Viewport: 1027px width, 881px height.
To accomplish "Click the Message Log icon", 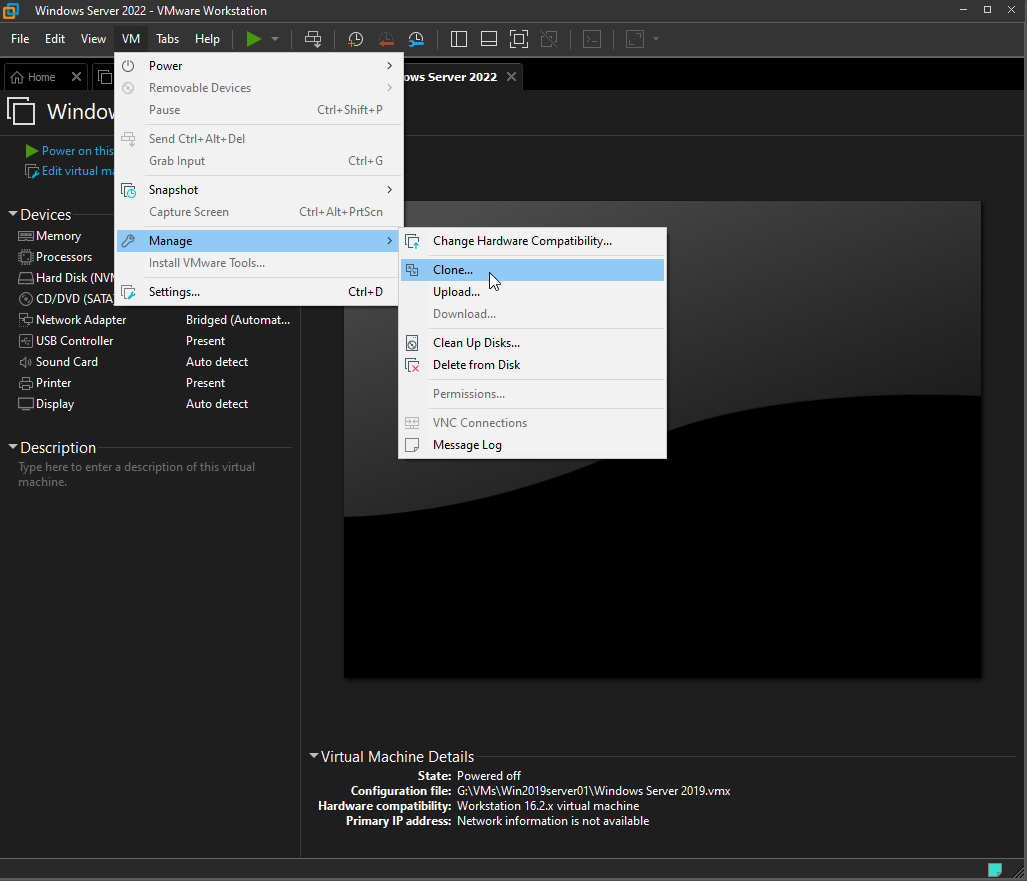I will pos(412,445).
